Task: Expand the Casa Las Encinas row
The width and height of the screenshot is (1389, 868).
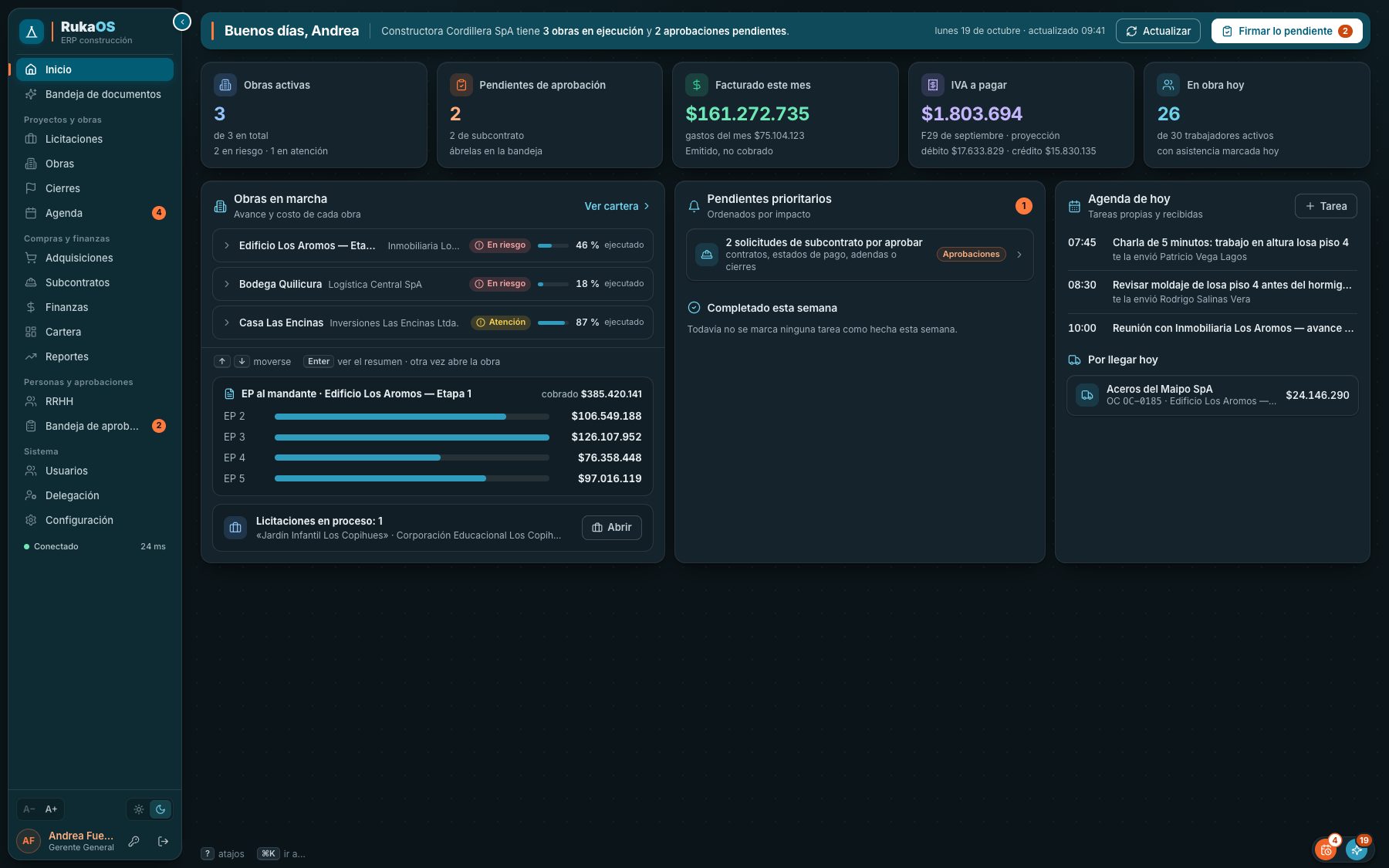Action: (x=227, y=323)
